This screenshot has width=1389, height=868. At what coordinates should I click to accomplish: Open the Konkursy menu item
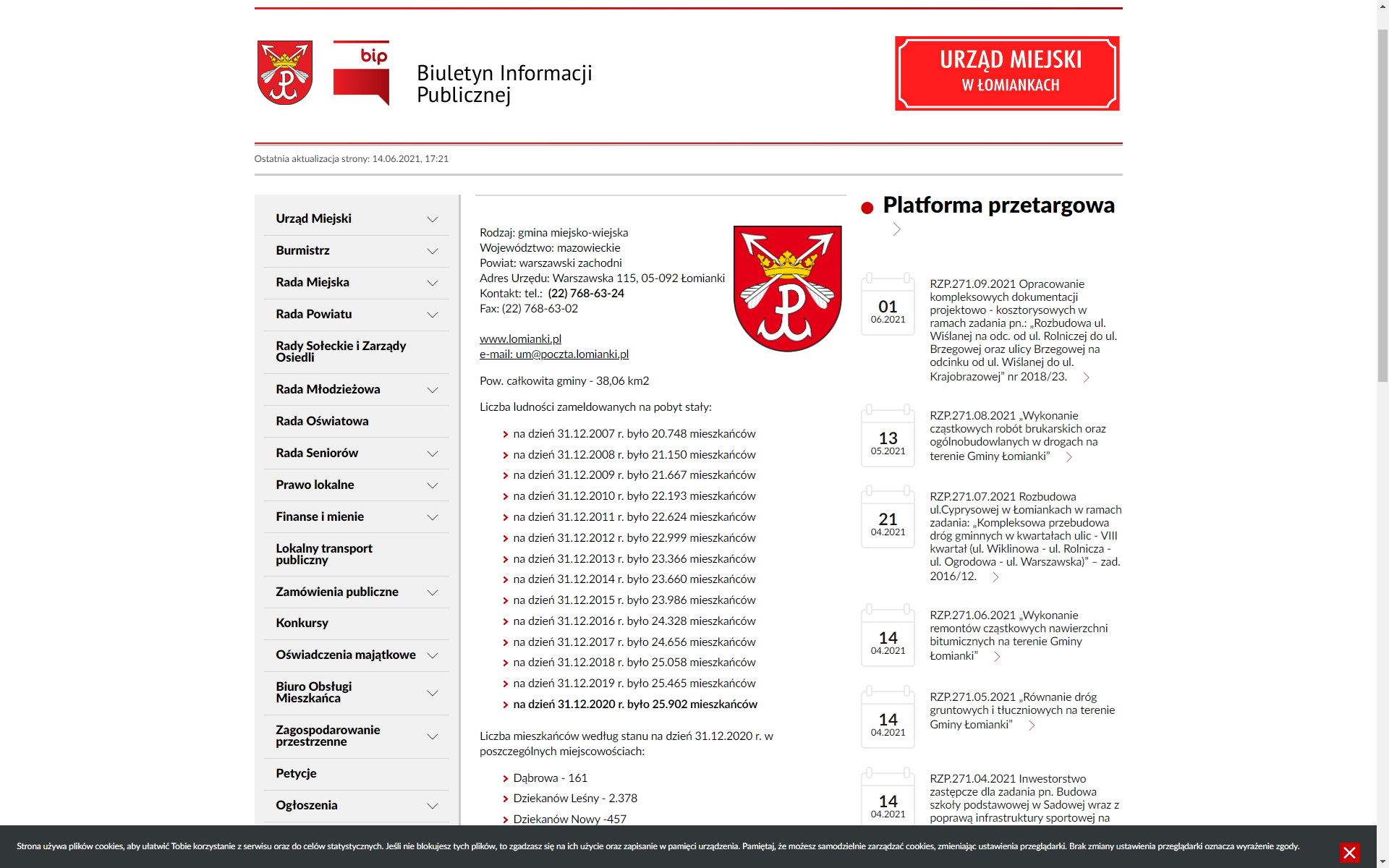pyautogui.click(x=302, y=623)
